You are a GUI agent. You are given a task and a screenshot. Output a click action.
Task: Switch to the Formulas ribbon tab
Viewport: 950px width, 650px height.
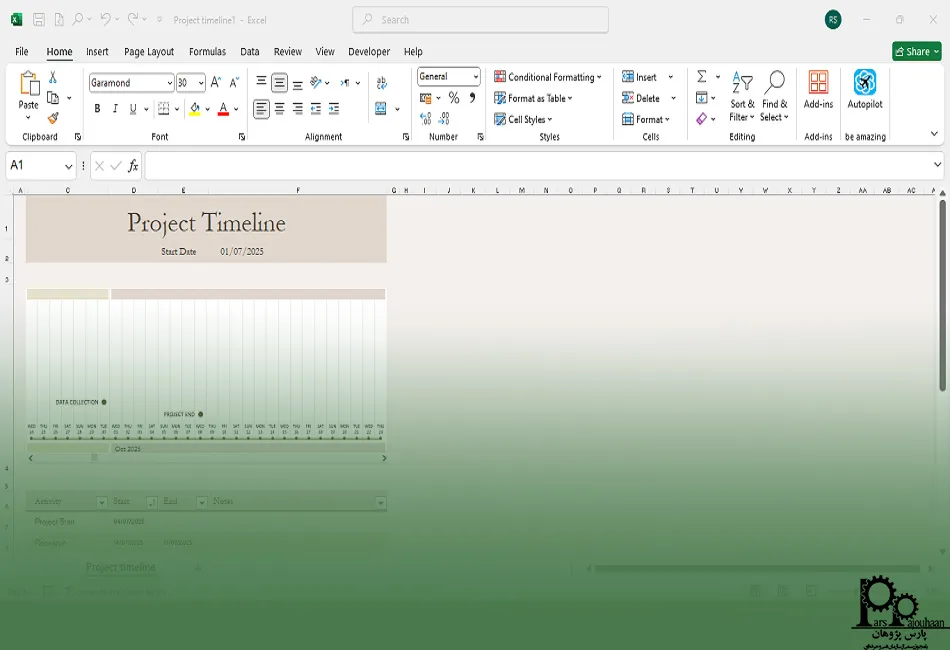click(207, 52)
